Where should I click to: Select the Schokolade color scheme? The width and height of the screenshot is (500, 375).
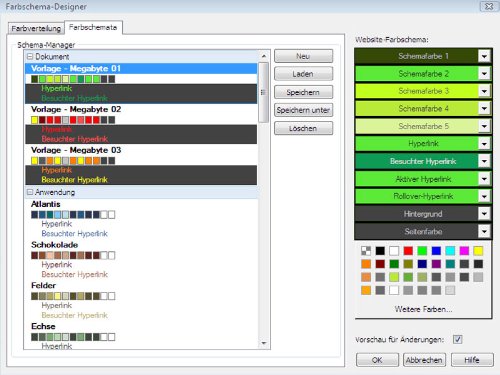click(x=55, y=245)
